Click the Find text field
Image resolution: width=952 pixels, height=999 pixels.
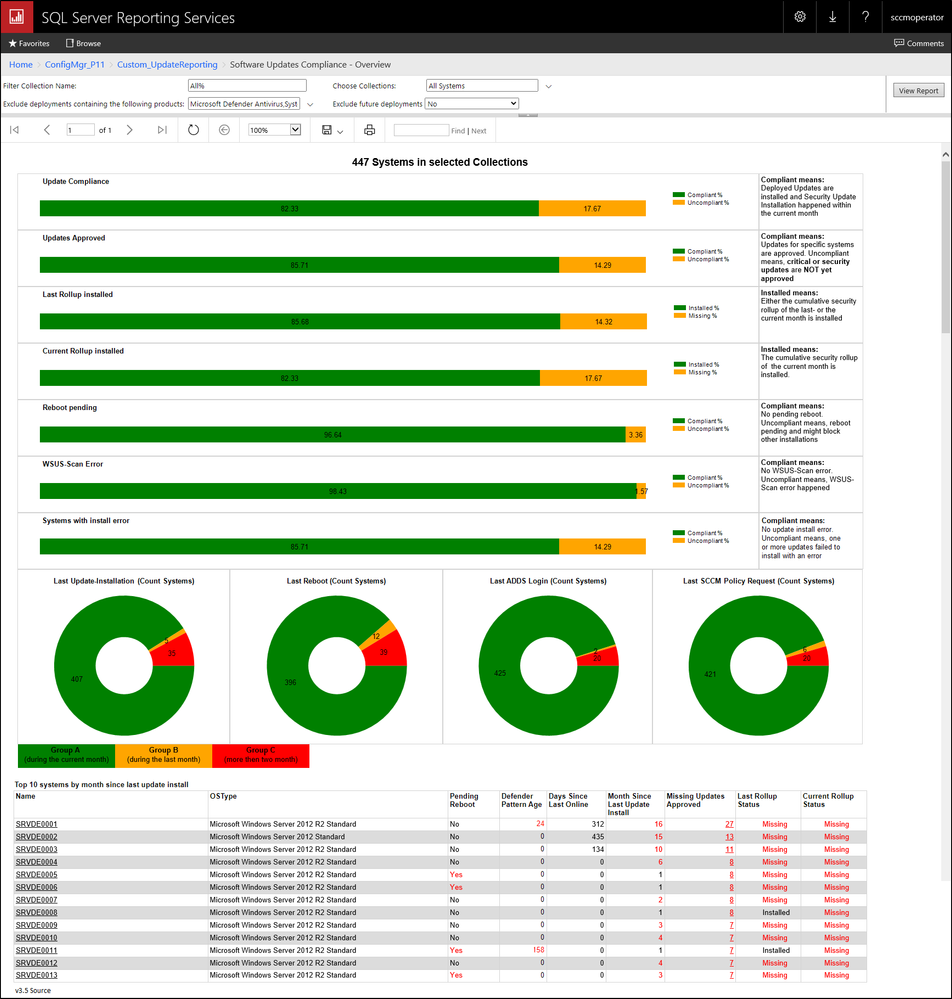pos(421,130)
